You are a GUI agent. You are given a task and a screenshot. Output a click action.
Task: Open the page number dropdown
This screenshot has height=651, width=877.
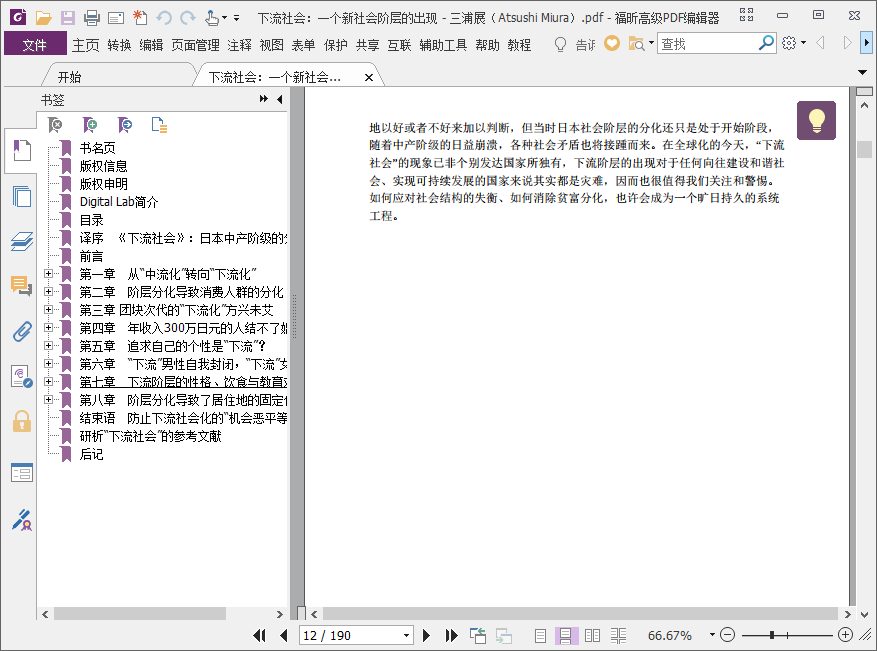(x=407, y=636)
